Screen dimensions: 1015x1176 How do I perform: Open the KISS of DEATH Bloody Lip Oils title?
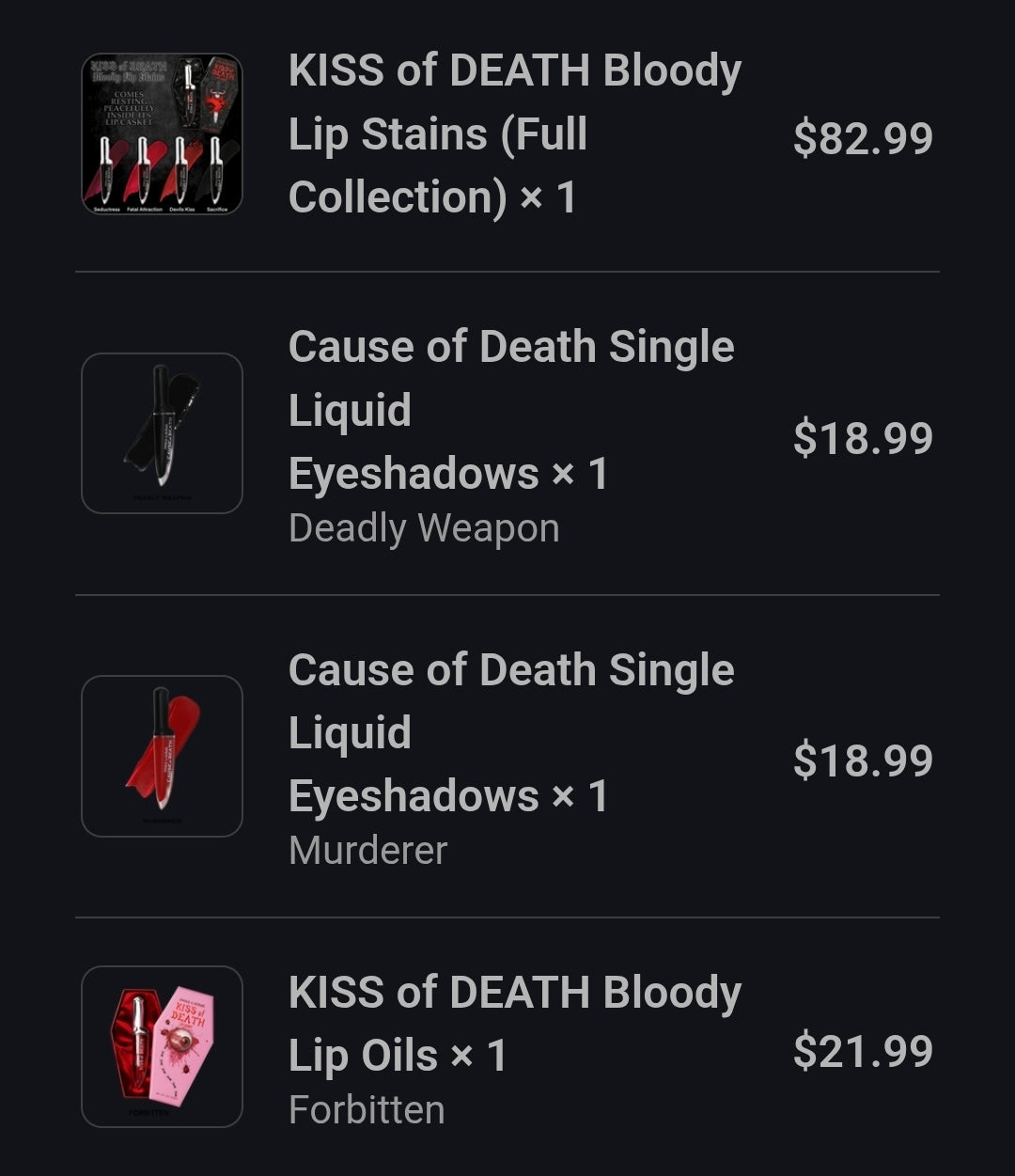pos(514,1024)
